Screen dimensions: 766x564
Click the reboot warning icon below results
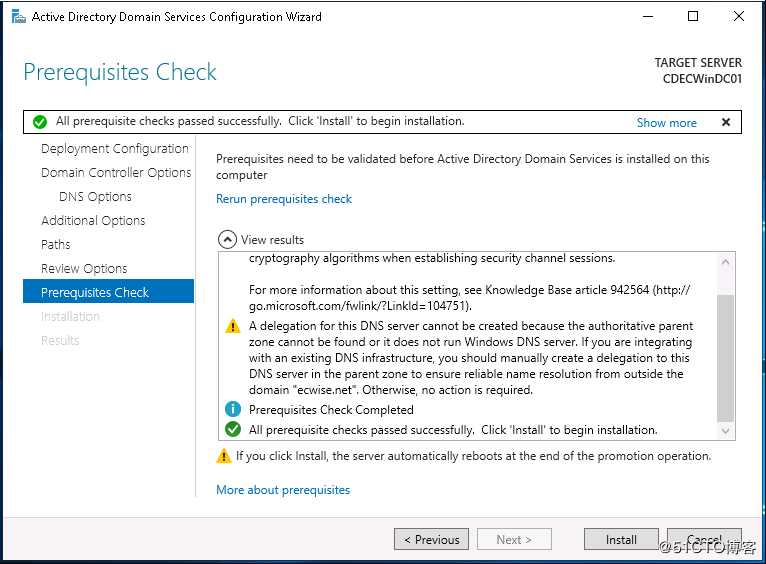[224, 456]
